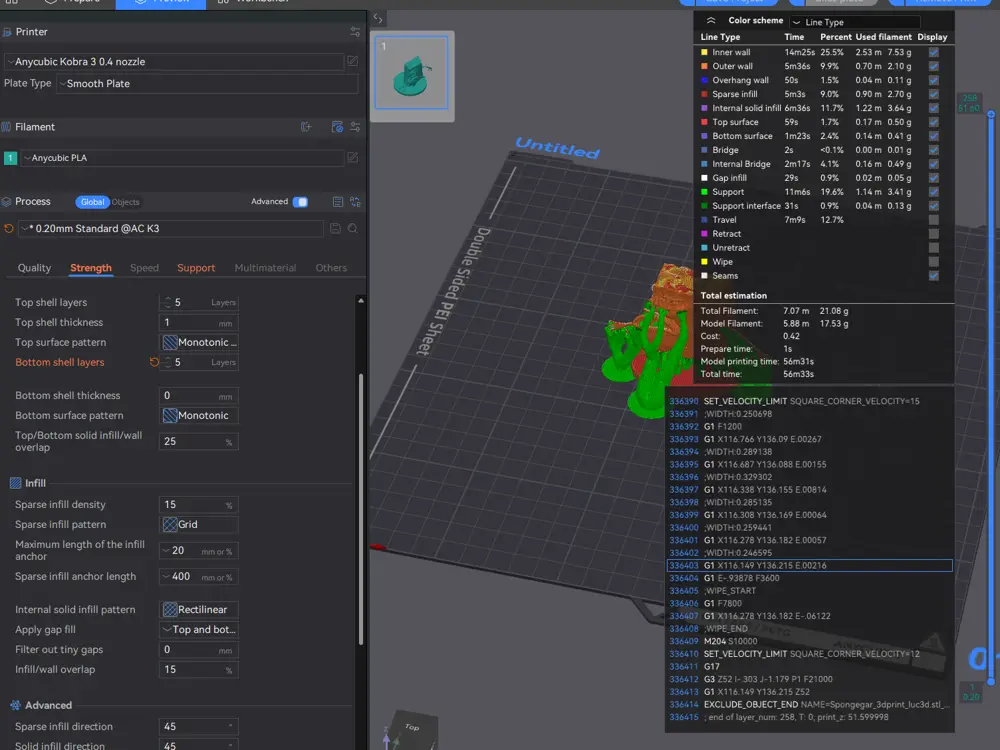Open the Support settings tab
The height and width of the screenshot is (750, 1000).
pos(196,268)
